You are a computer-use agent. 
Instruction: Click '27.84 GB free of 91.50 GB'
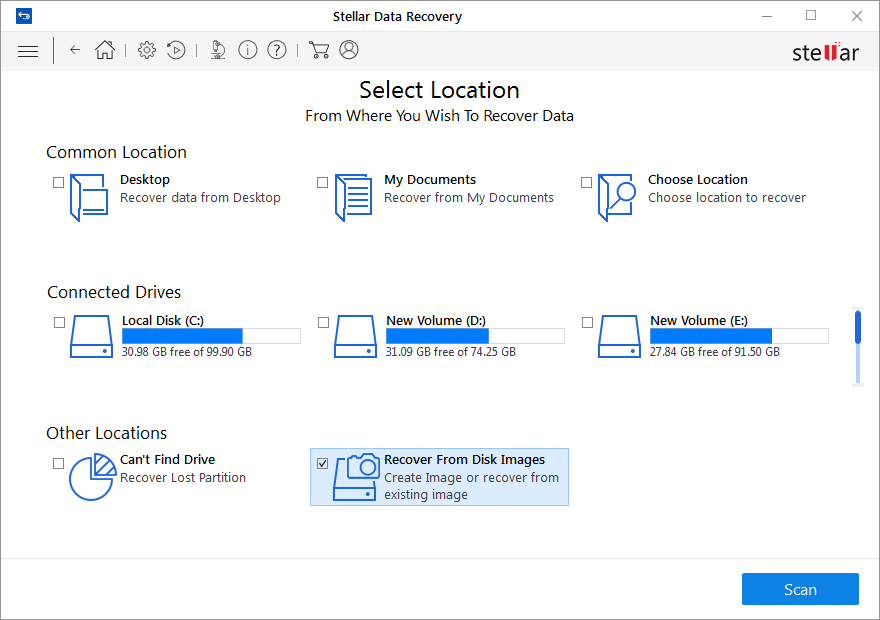pos(714,352)
